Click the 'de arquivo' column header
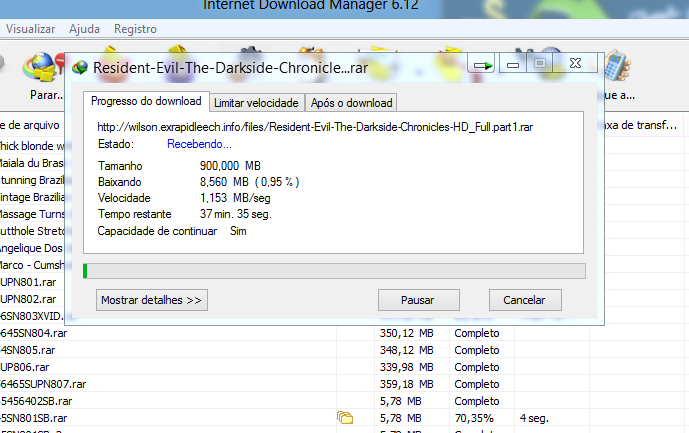The width and height of the screenshot is (689, 433). point(30,125)
